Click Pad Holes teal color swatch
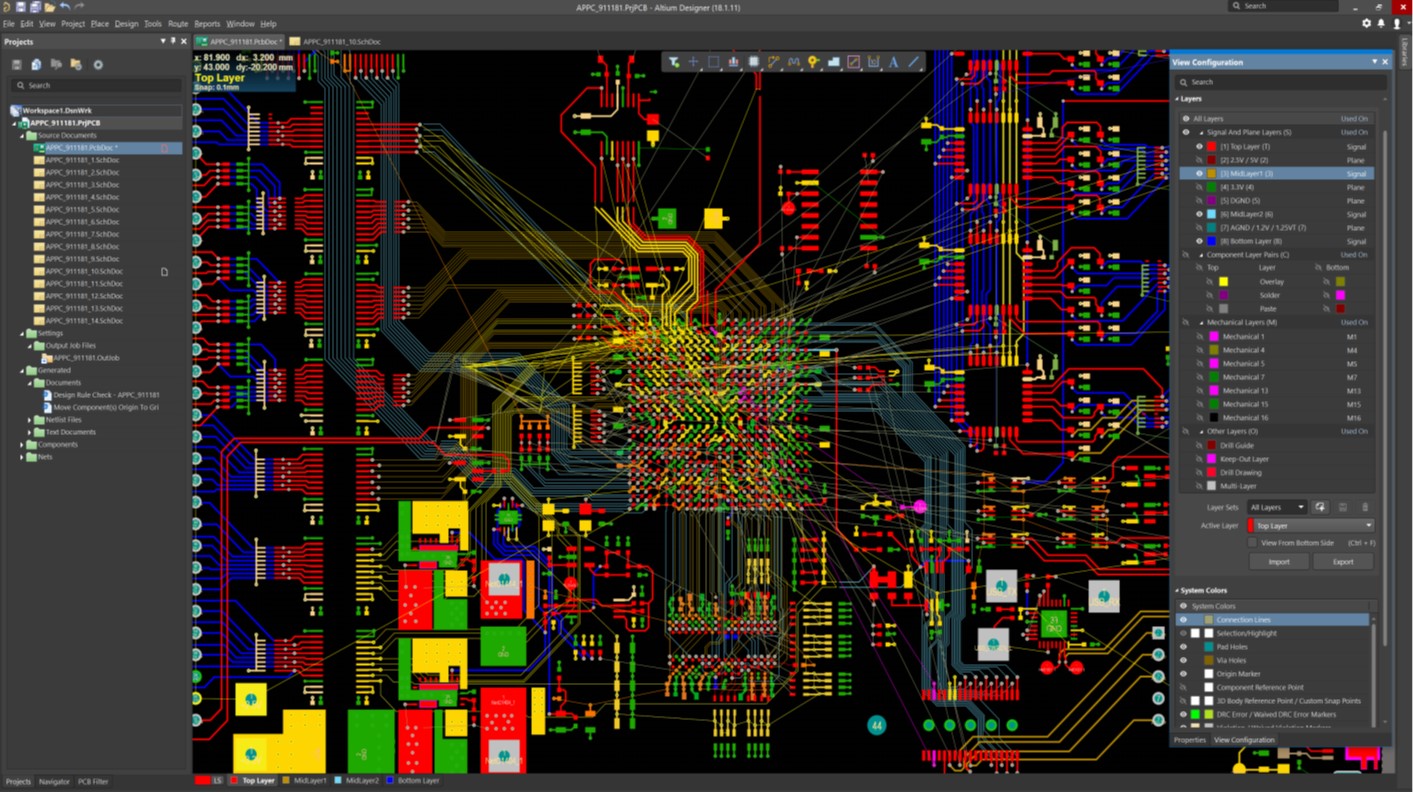The height and width of the screenshot is (793, 1413). [1208, 647]
